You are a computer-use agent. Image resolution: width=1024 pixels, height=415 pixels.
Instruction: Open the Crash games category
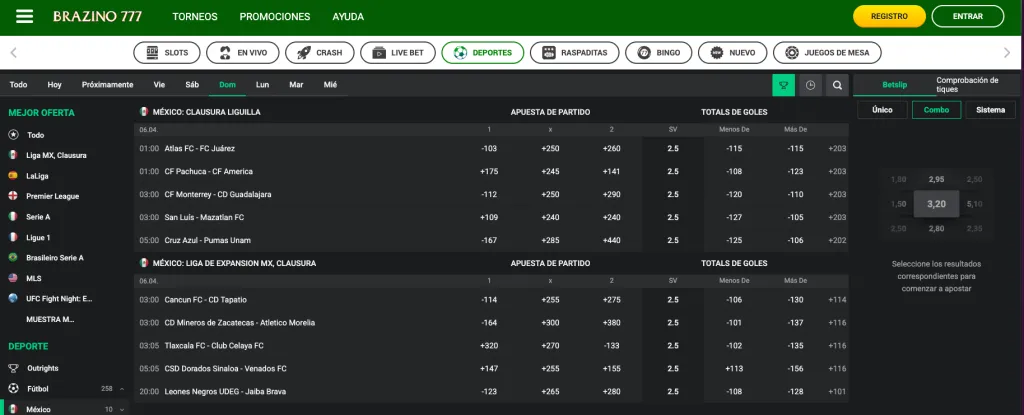pyautogui.click(x=319, y=53)
